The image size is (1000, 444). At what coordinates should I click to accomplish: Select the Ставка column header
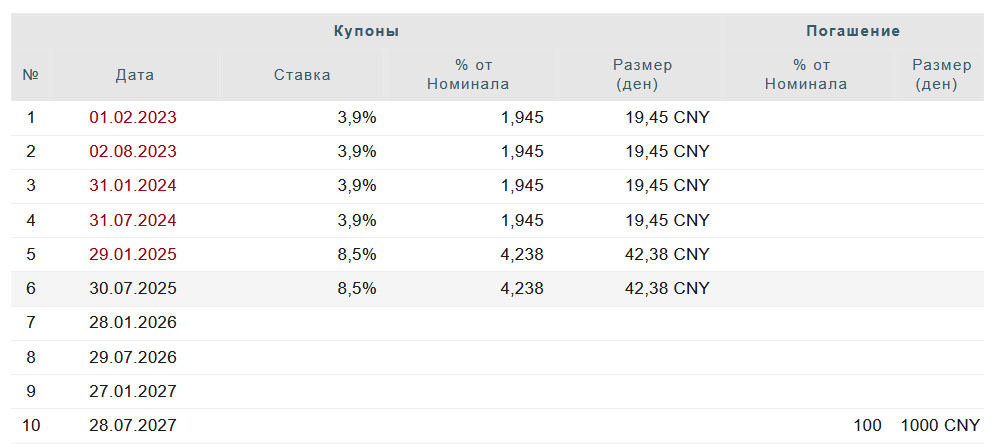point(302,75)
